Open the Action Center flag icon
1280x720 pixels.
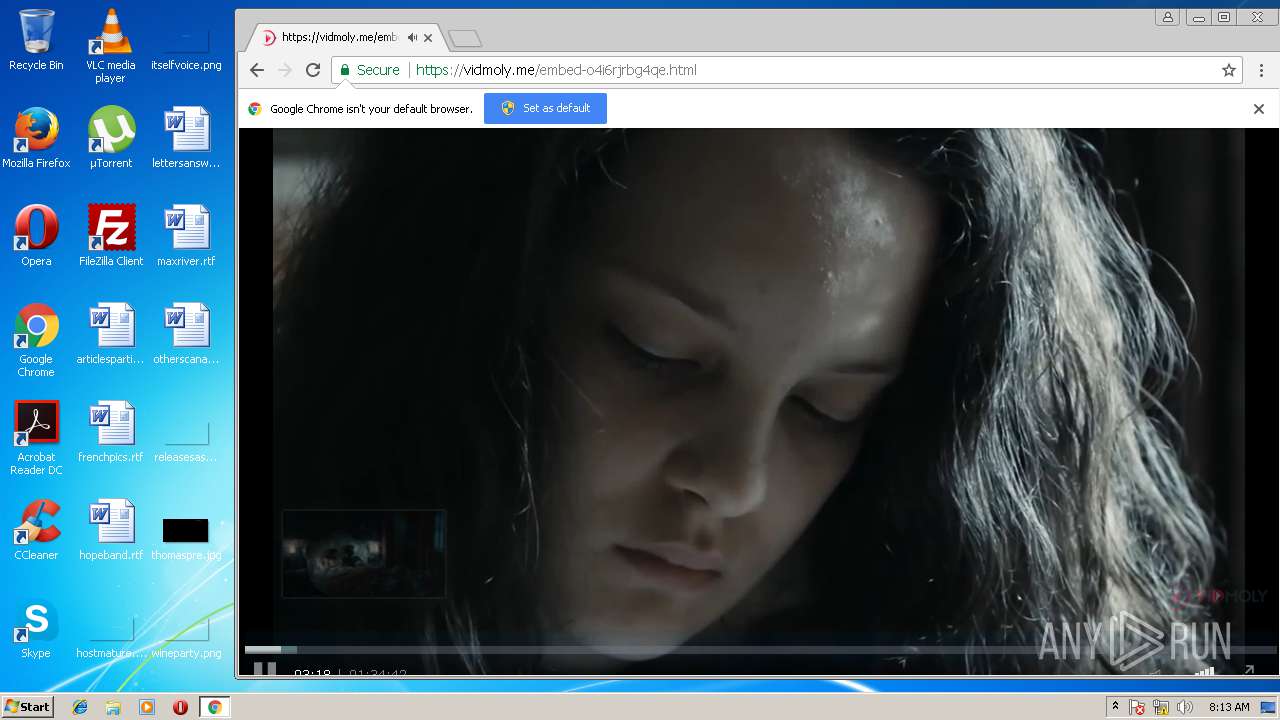(x=1137, y=707)
